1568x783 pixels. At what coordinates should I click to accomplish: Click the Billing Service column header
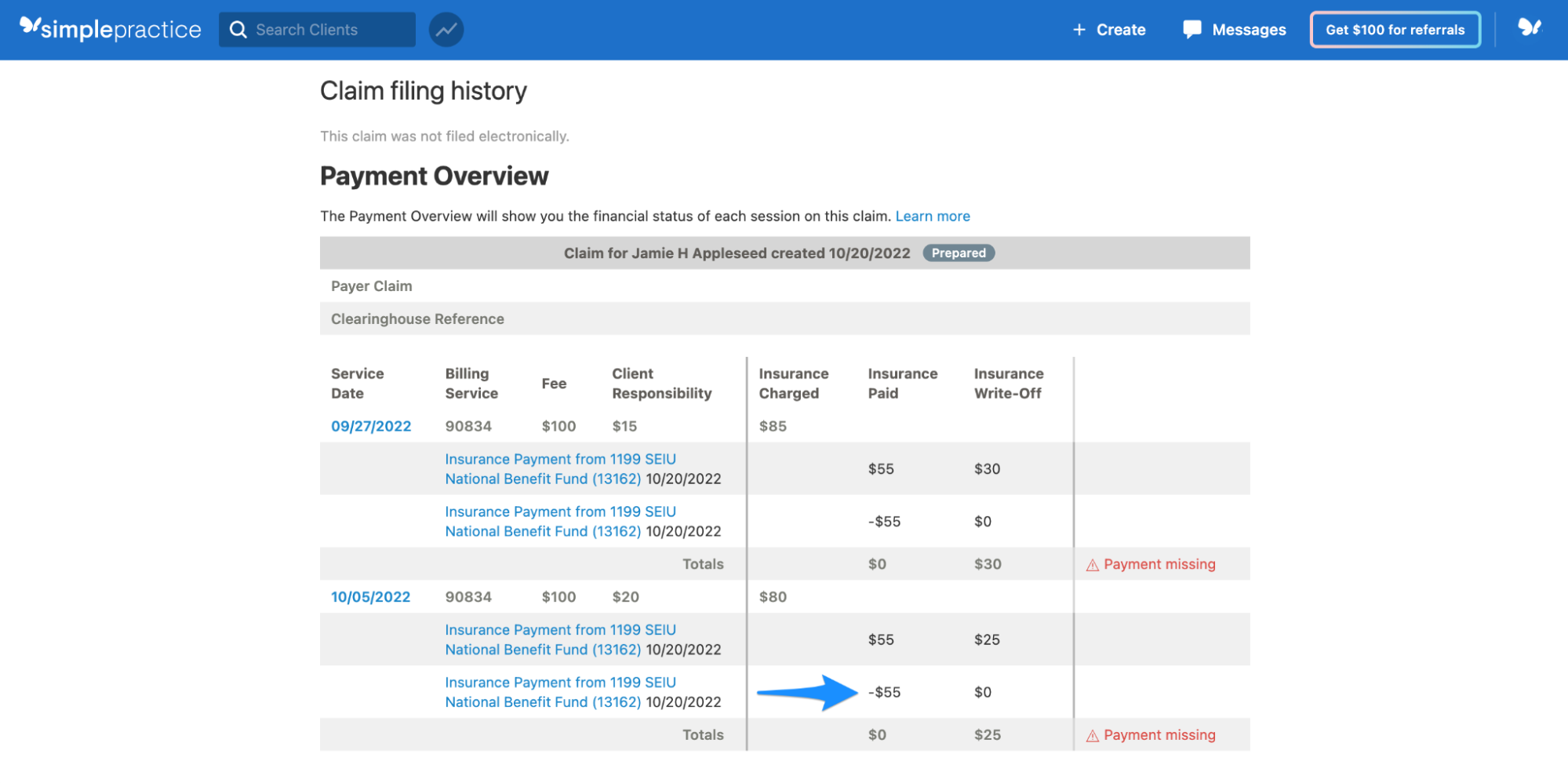coord(471,384)
